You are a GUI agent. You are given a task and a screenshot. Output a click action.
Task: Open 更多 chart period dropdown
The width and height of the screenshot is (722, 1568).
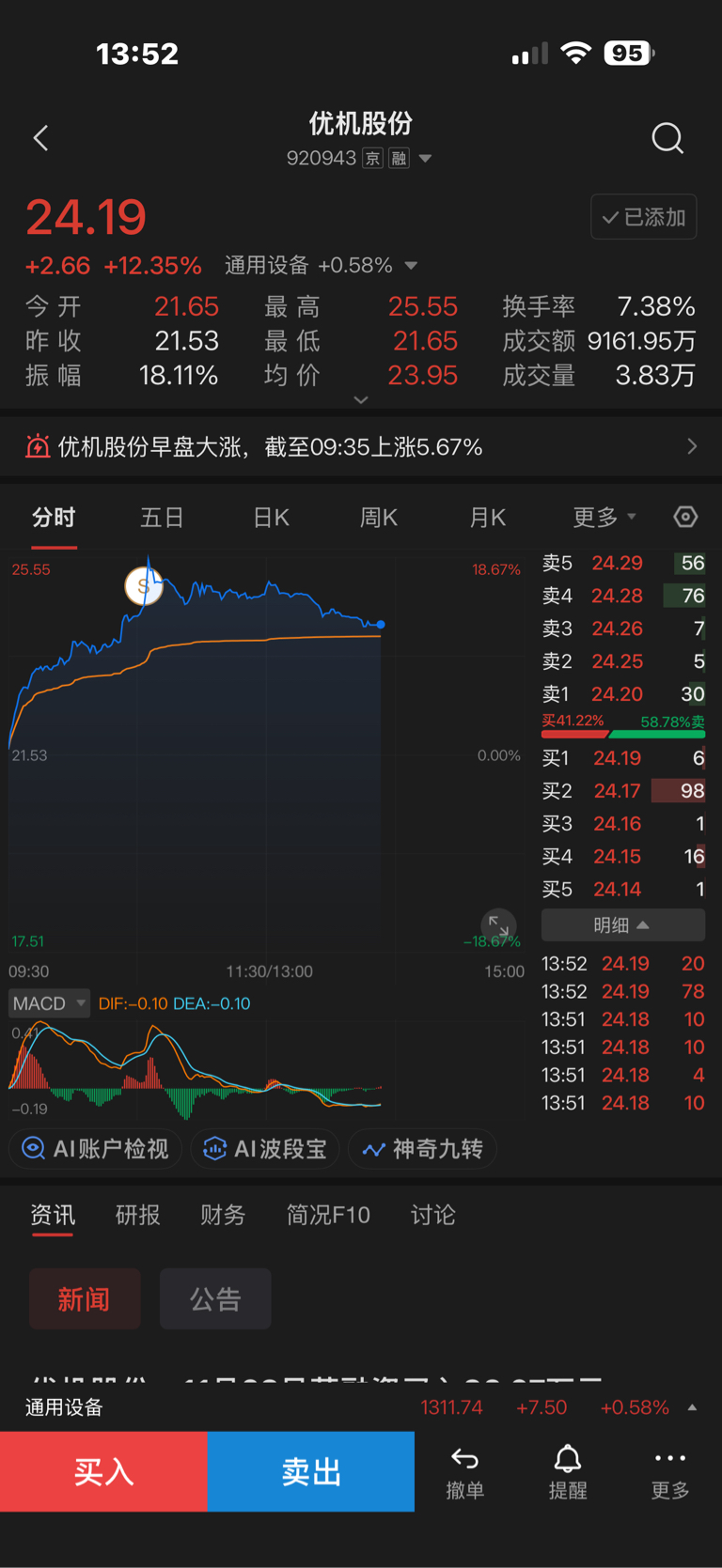tap(604, 517)
